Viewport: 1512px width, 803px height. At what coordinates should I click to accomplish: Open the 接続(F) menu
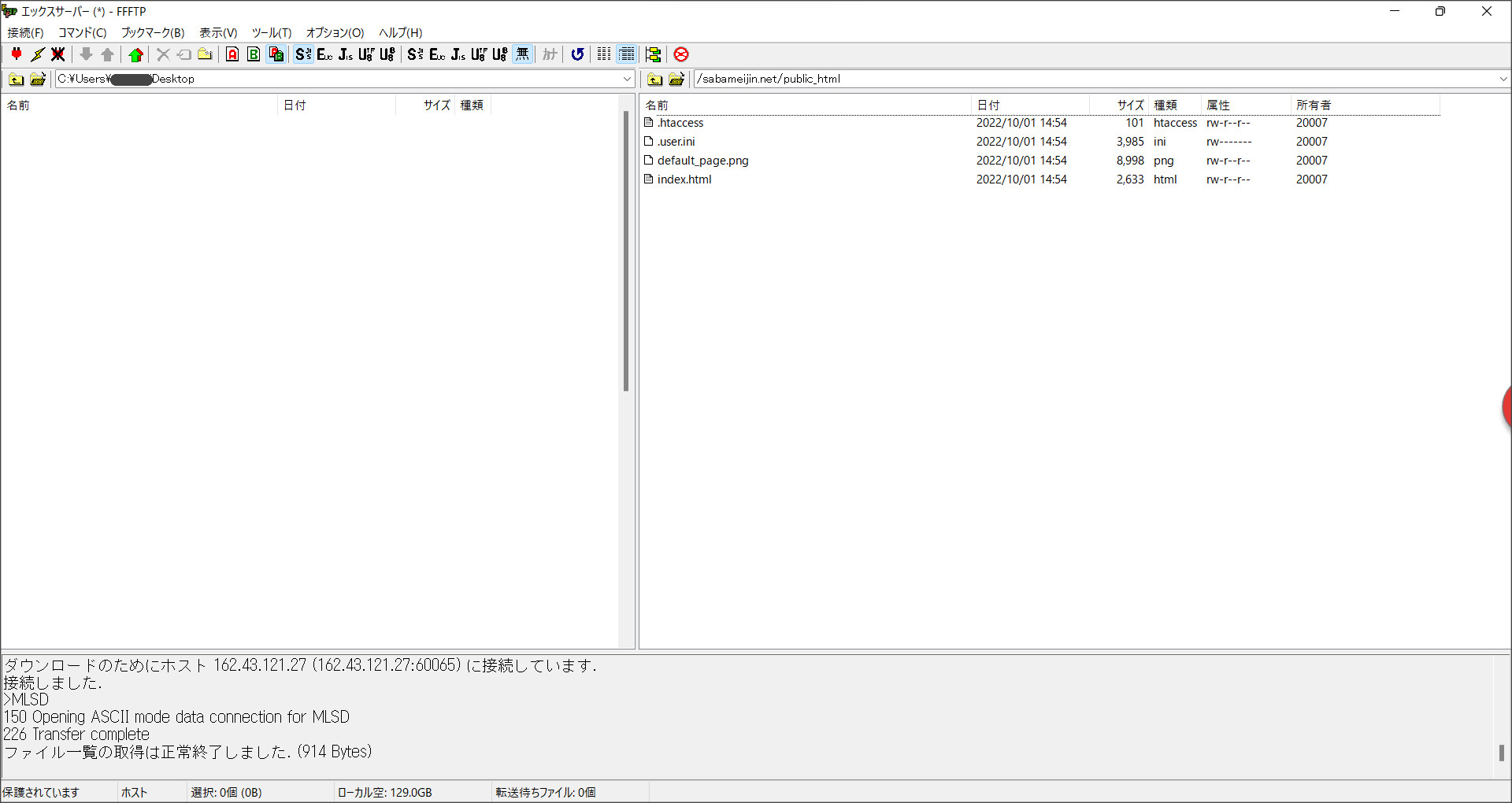[x=25, y=32]
